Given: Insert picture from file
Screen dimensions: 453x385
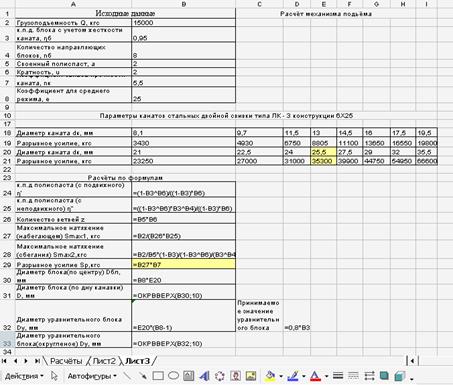Looking at the screenshot, I should (x=251, y=376).
